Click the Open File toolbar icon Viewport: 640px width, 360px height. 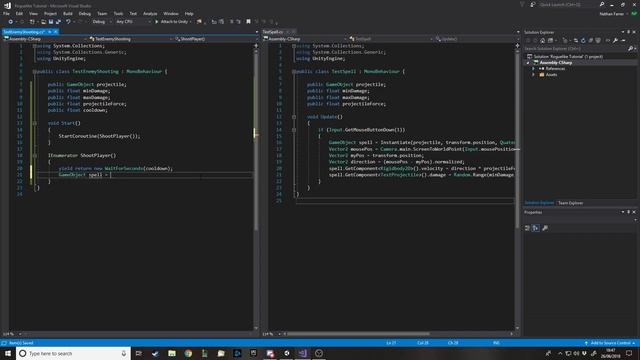coord(43,22)
